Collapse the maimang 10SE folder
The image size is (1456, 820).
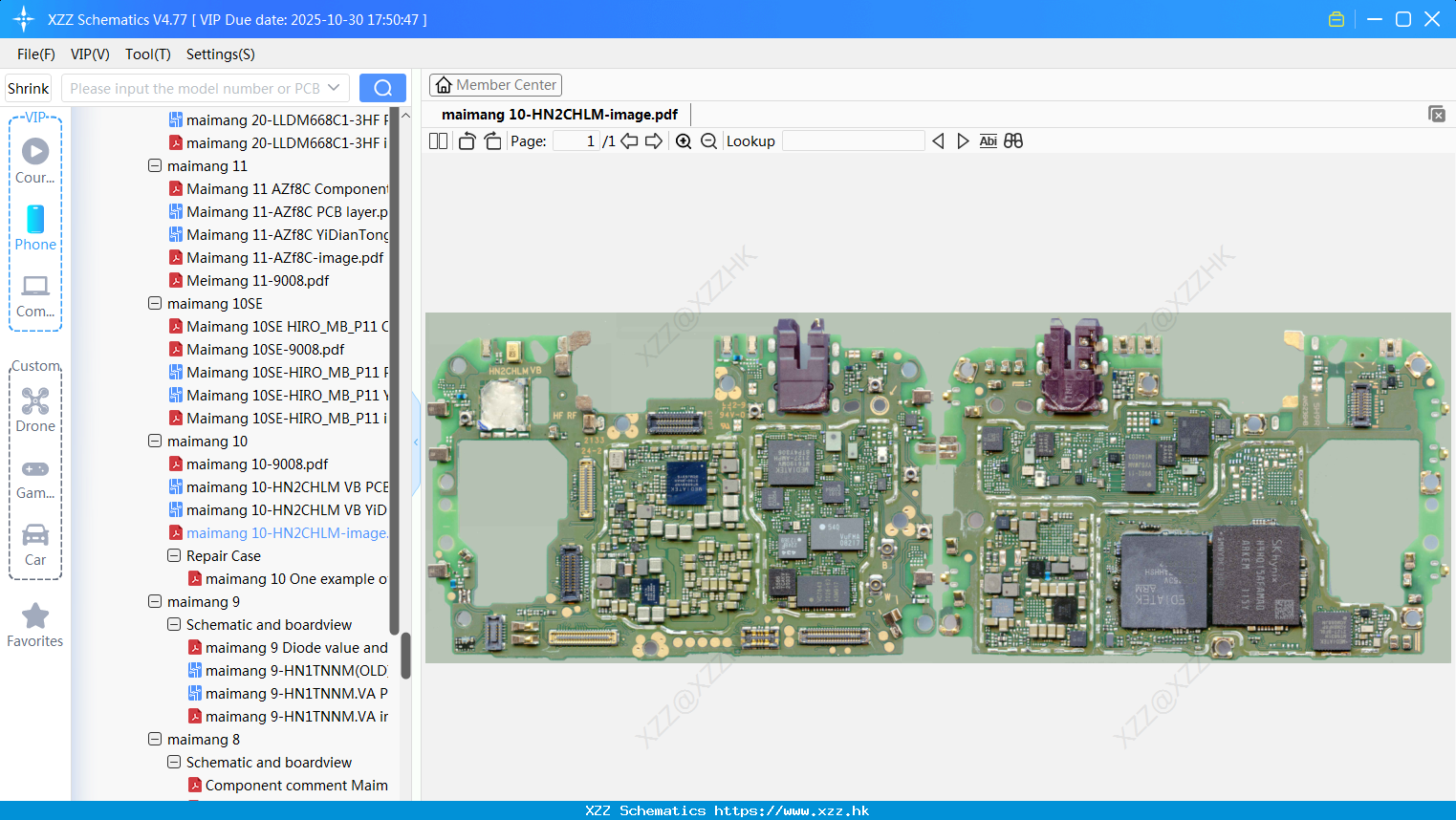point(155,303)
